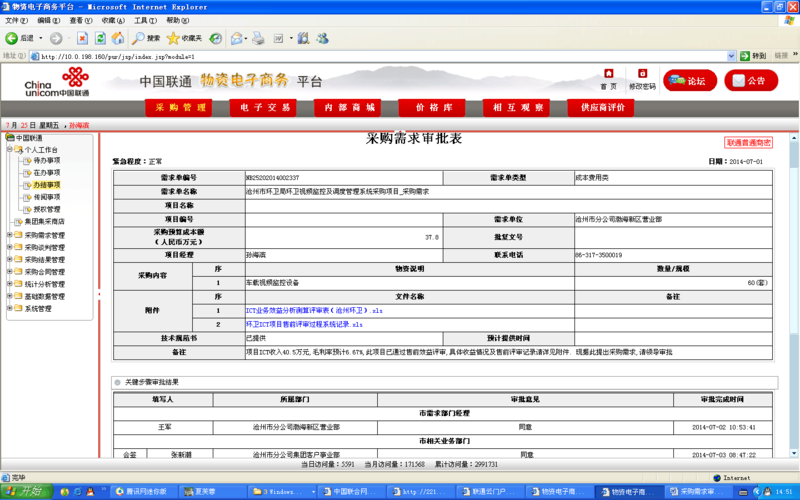Viewport: 800px width, 500px height.
Task: Select 办结事项 in the sidebar tree
Action: point(46,185)
